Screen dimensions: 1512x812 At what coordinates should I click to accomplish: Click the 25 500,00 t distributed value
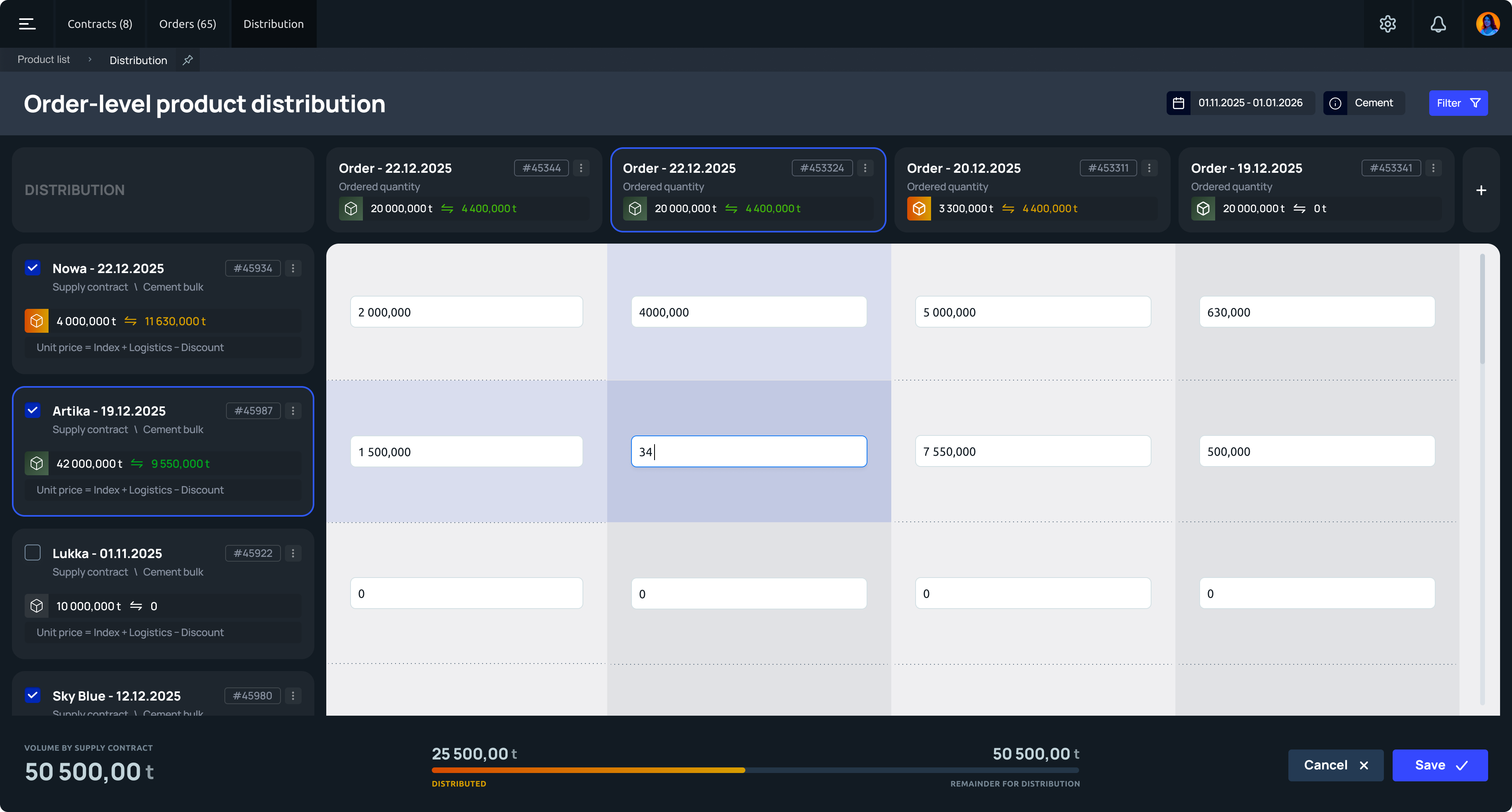point(474,754)
